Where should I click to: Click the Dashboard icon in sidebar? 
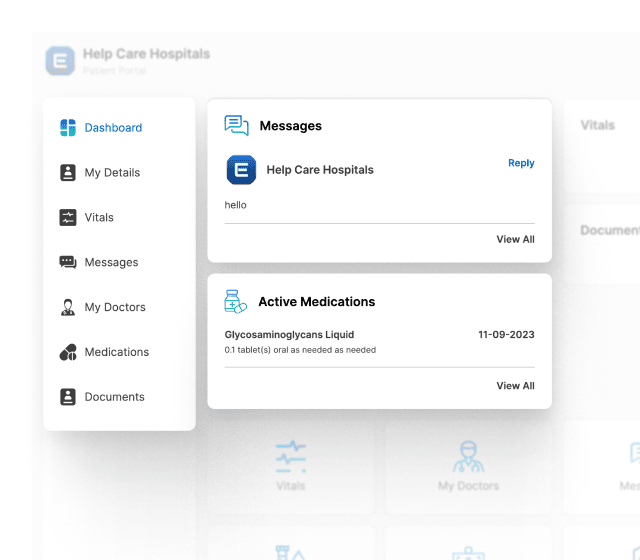[68, 128]
